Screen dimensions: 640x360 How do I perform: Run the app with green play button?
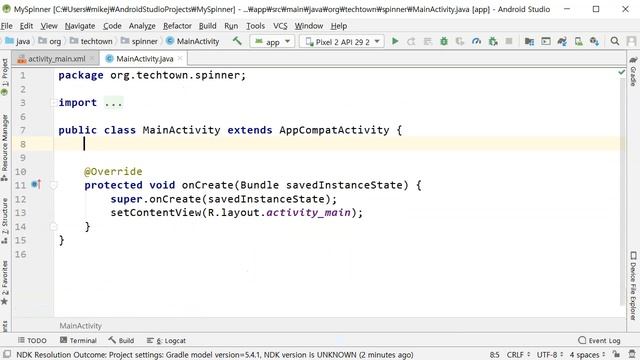tap(395, 41)
